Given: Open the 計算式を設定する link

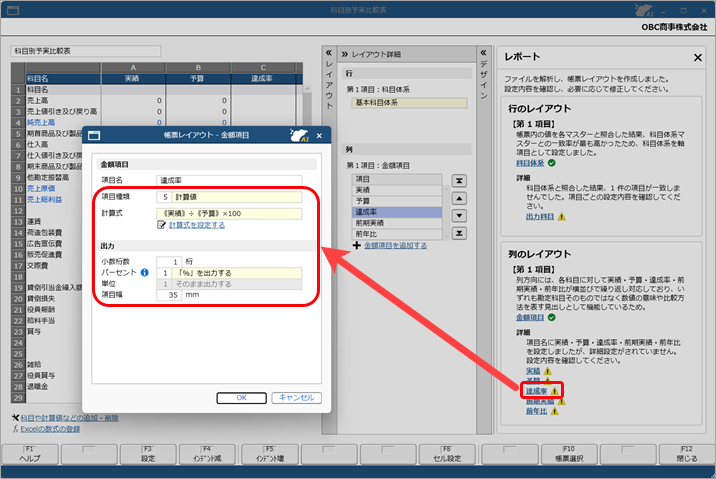Looking at the screenshot, I should coord(197,225).
